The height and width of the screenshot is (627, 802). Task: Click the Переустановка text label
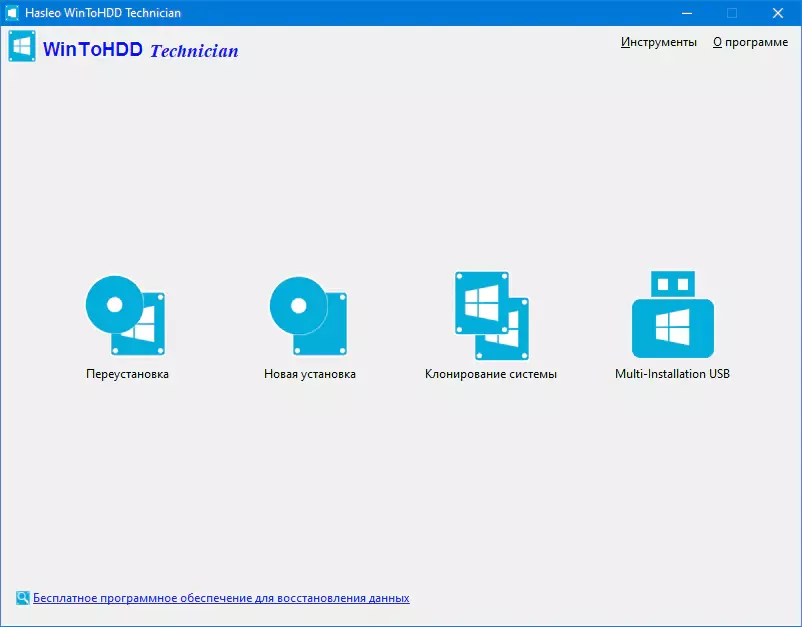(127, 374)
